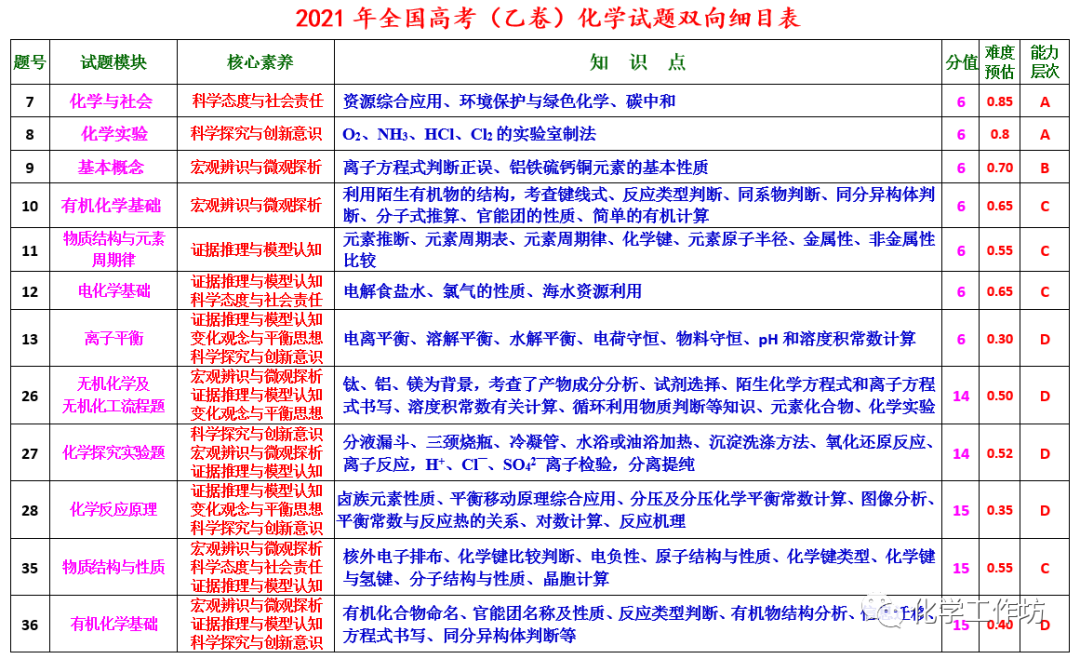The width and height of the screenshot is (1080, 659).
Task: Select difficulty value 0.52
Action: click(x=999, y=454)
